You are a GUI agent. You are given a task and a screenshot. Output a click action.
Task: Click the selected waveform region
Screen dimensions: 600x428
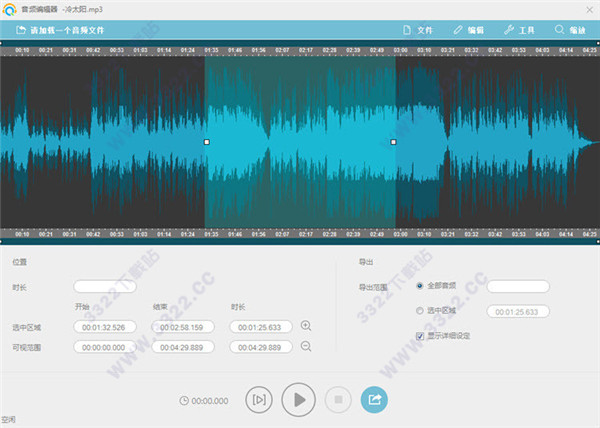coord(300,142)
